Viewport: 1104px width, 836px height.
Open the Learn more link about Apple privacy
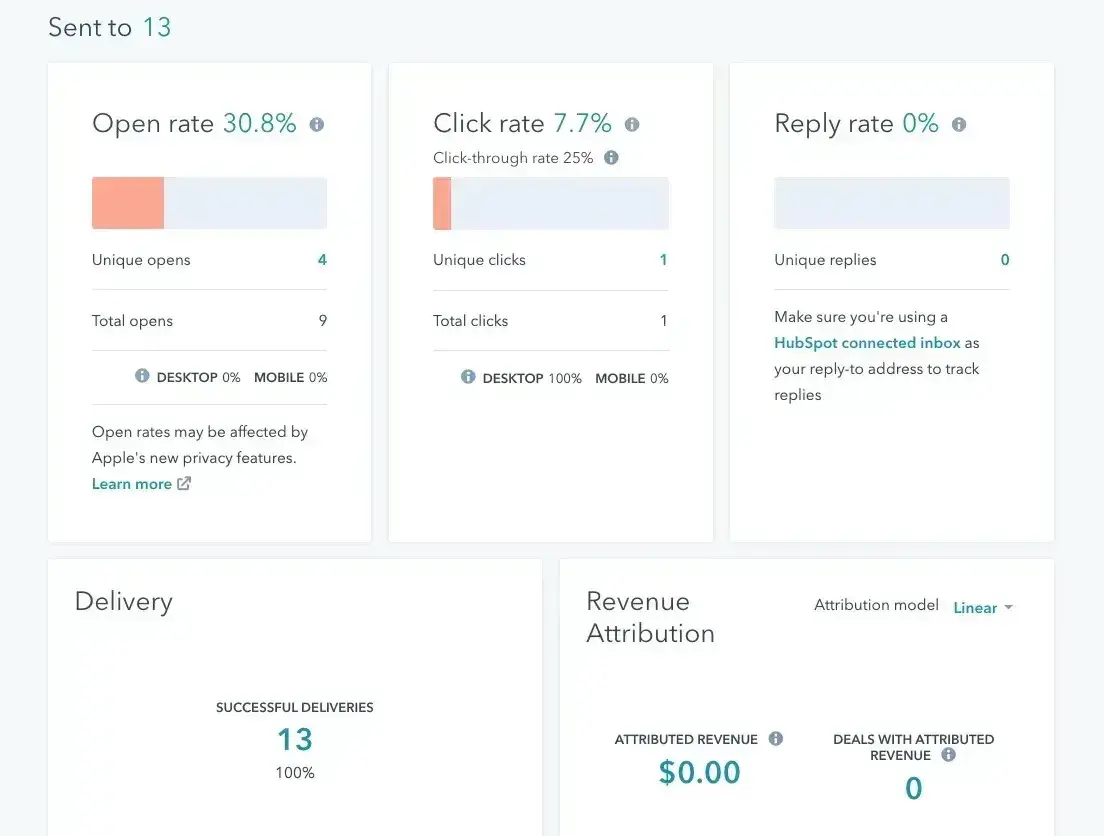coord(131,483)
